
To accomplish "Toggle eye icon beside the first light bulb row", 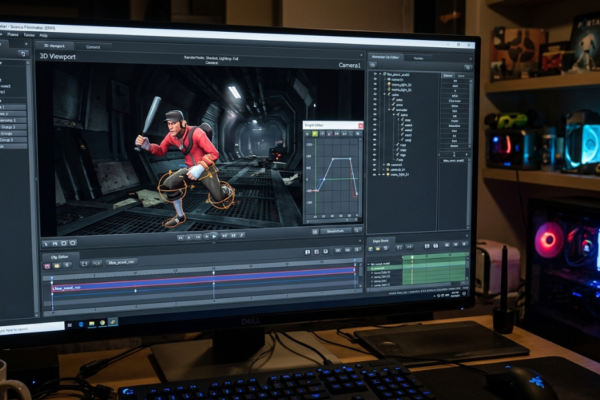I will pos(375,84).
